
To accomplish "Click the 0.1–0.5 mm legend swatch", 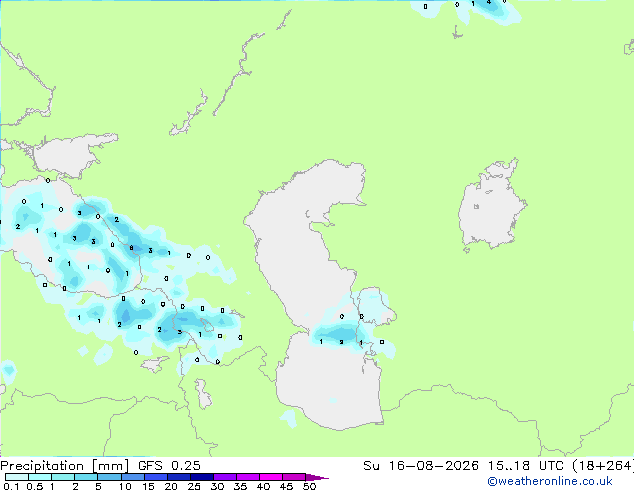I will click(17, 477).
